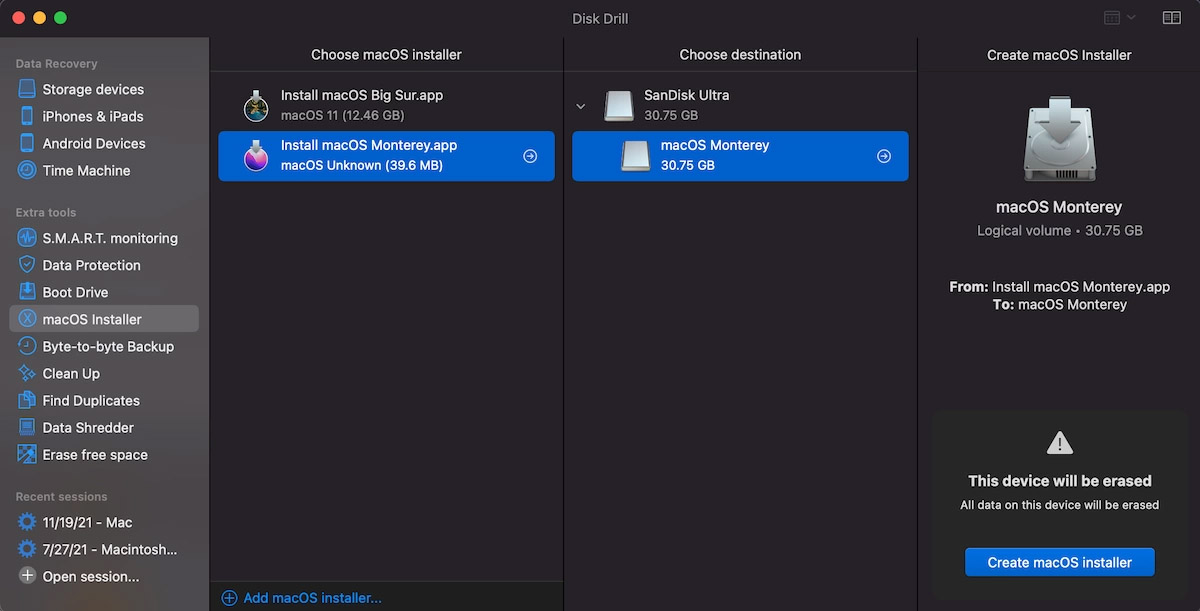The width and height of the screenshot is (1200, 611).
Task: Click the Erase free space icon
Action: click(x=27, y=454)
